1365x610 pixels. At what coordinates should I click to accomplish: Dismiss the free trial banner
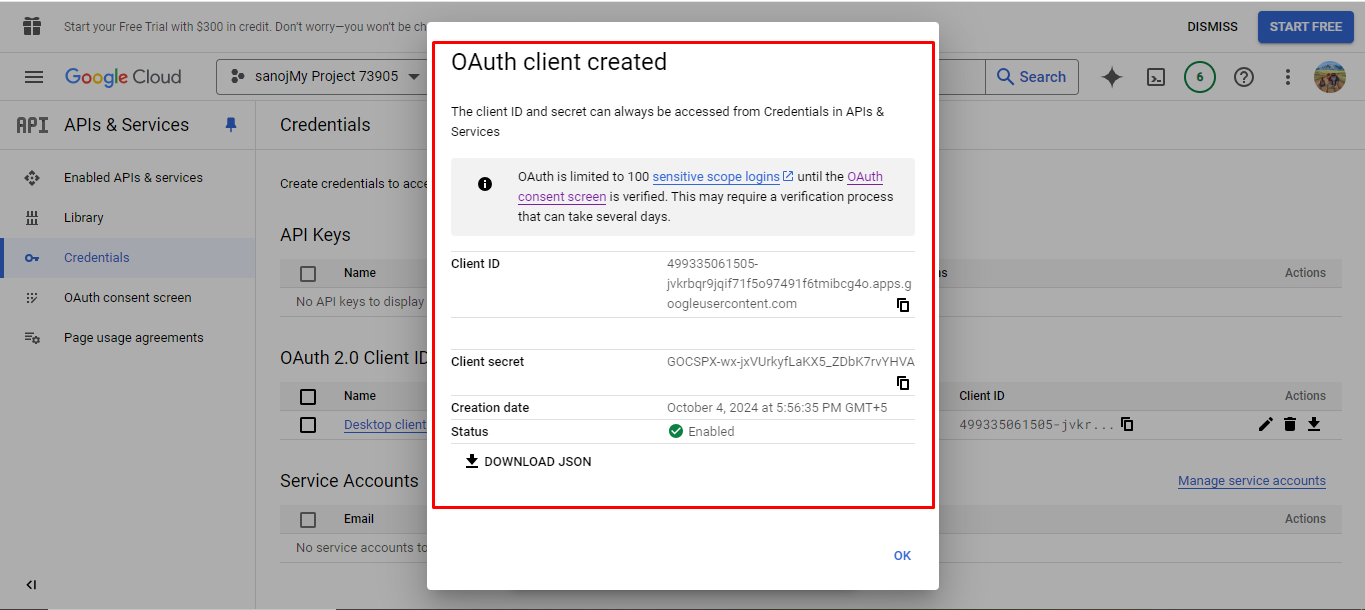(1212, 27)
